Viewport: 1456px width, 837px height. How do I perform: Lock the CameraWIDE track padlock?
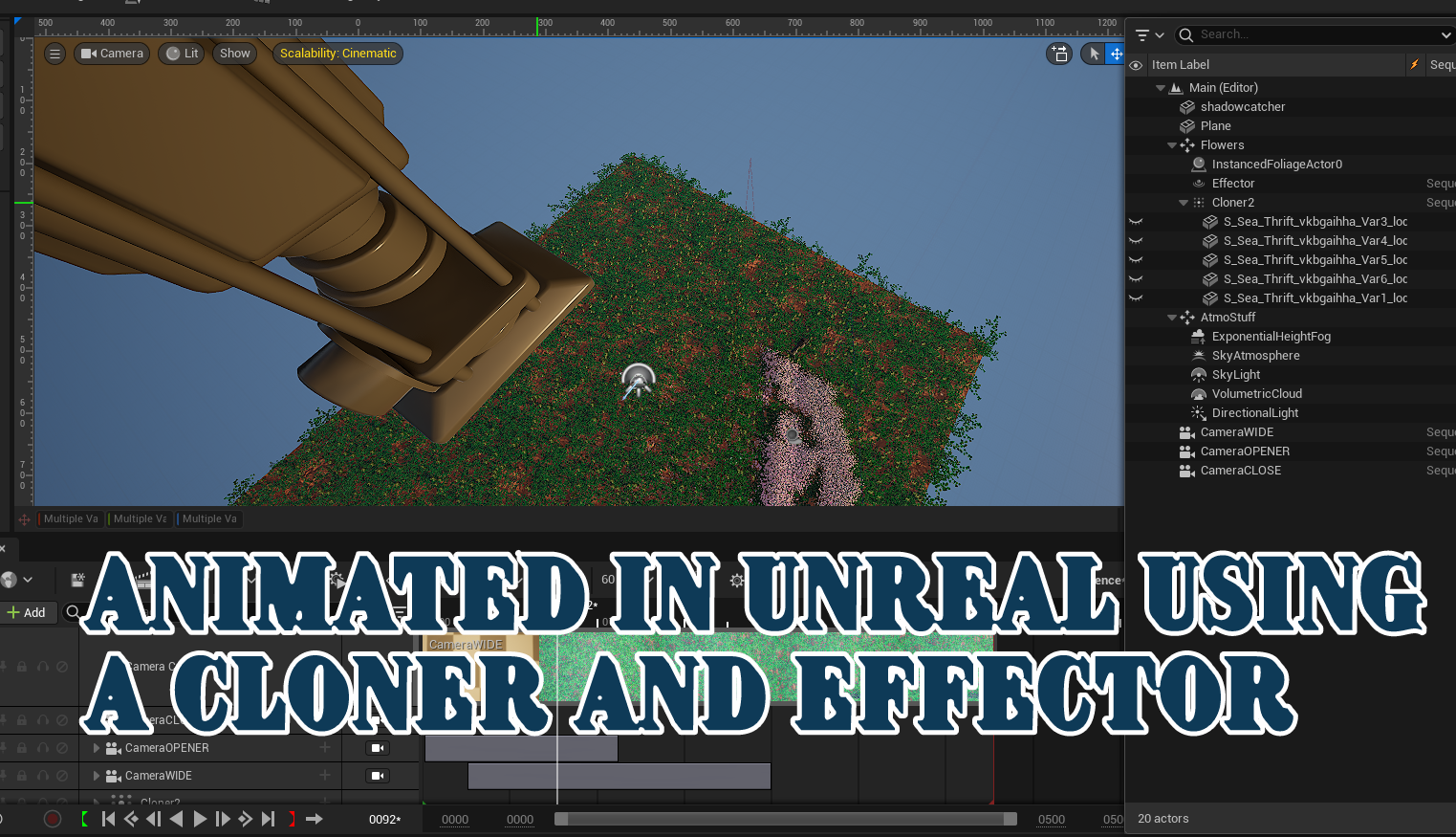22,776
